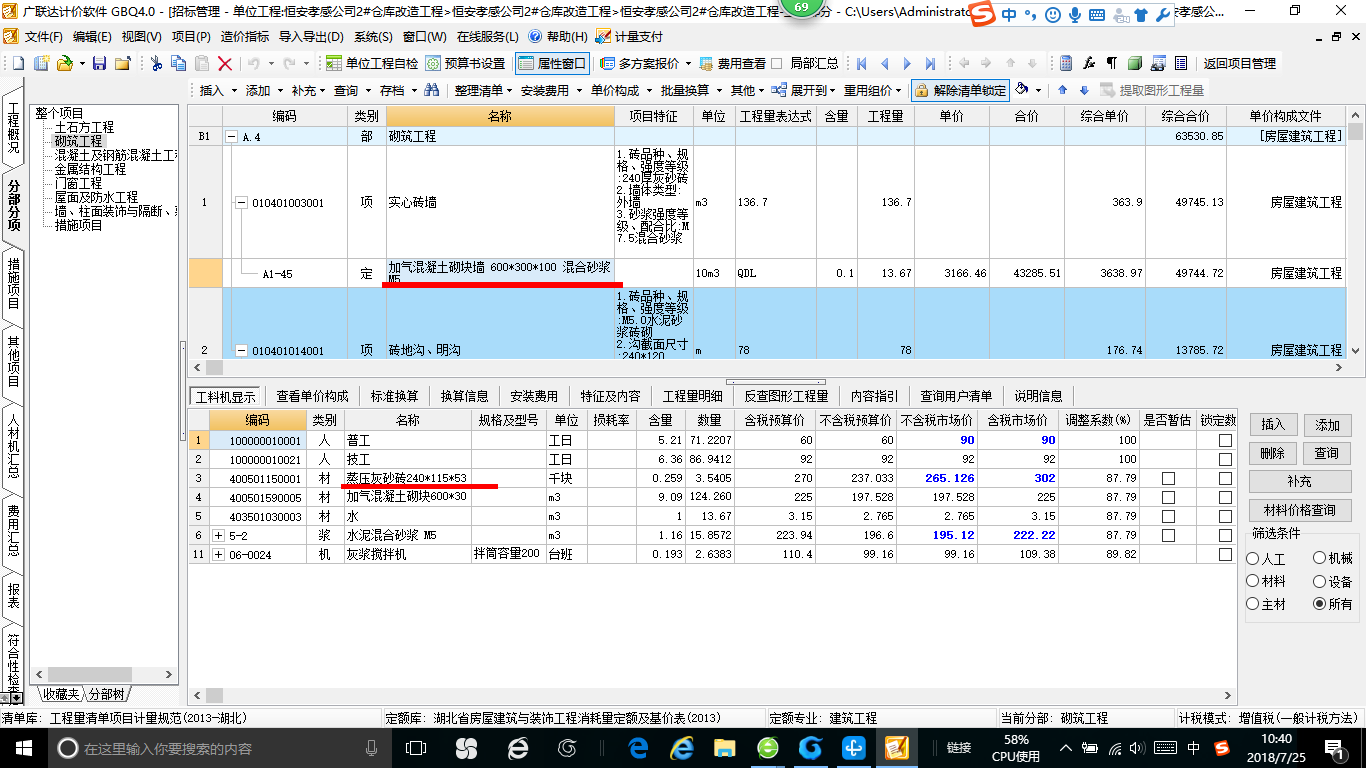Click the open folder toolbar icon

(64, 63)
